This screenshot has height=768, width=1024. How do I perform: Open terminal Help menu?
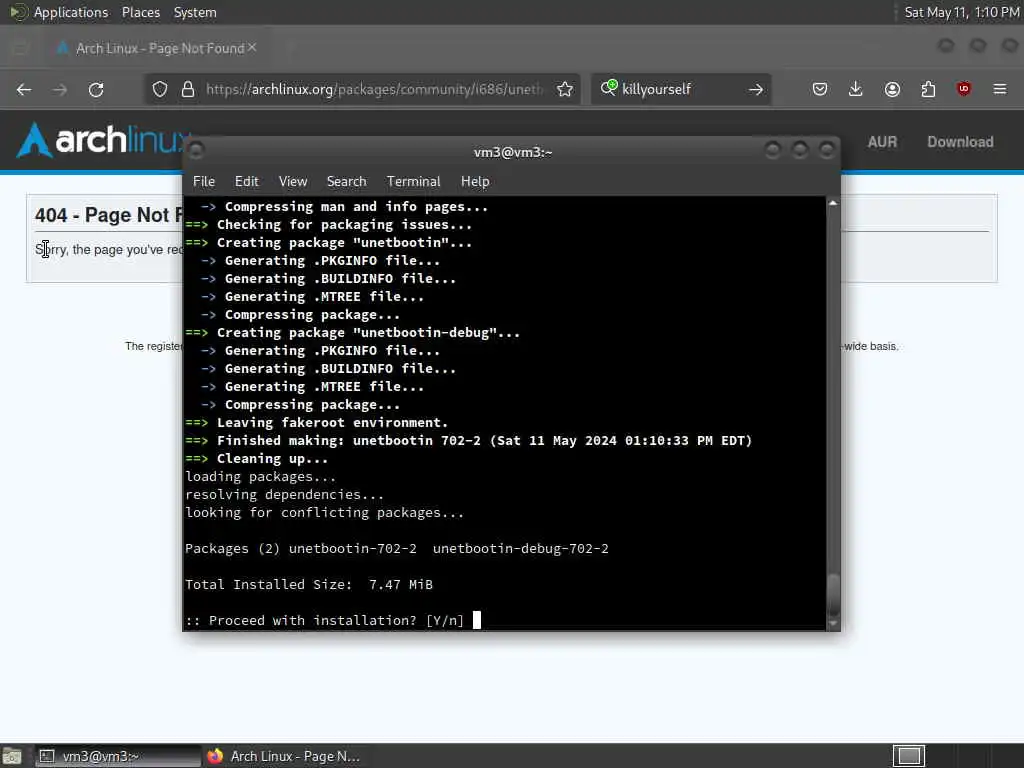475,182
